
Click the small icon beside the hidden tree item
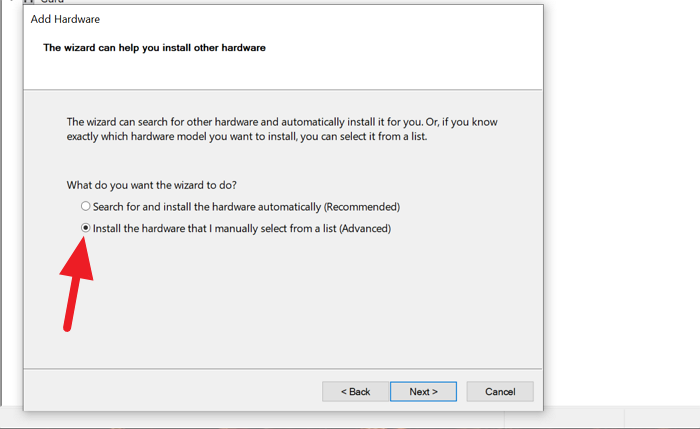pos(28,2)
